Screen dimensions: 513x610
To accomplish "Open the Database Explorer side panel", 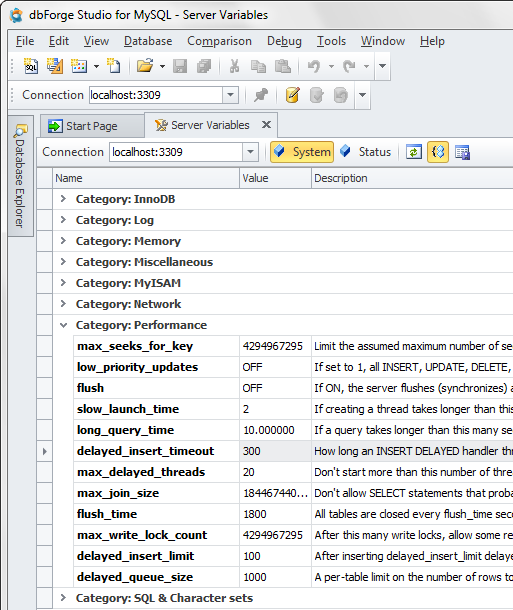I will click(20, 176).
